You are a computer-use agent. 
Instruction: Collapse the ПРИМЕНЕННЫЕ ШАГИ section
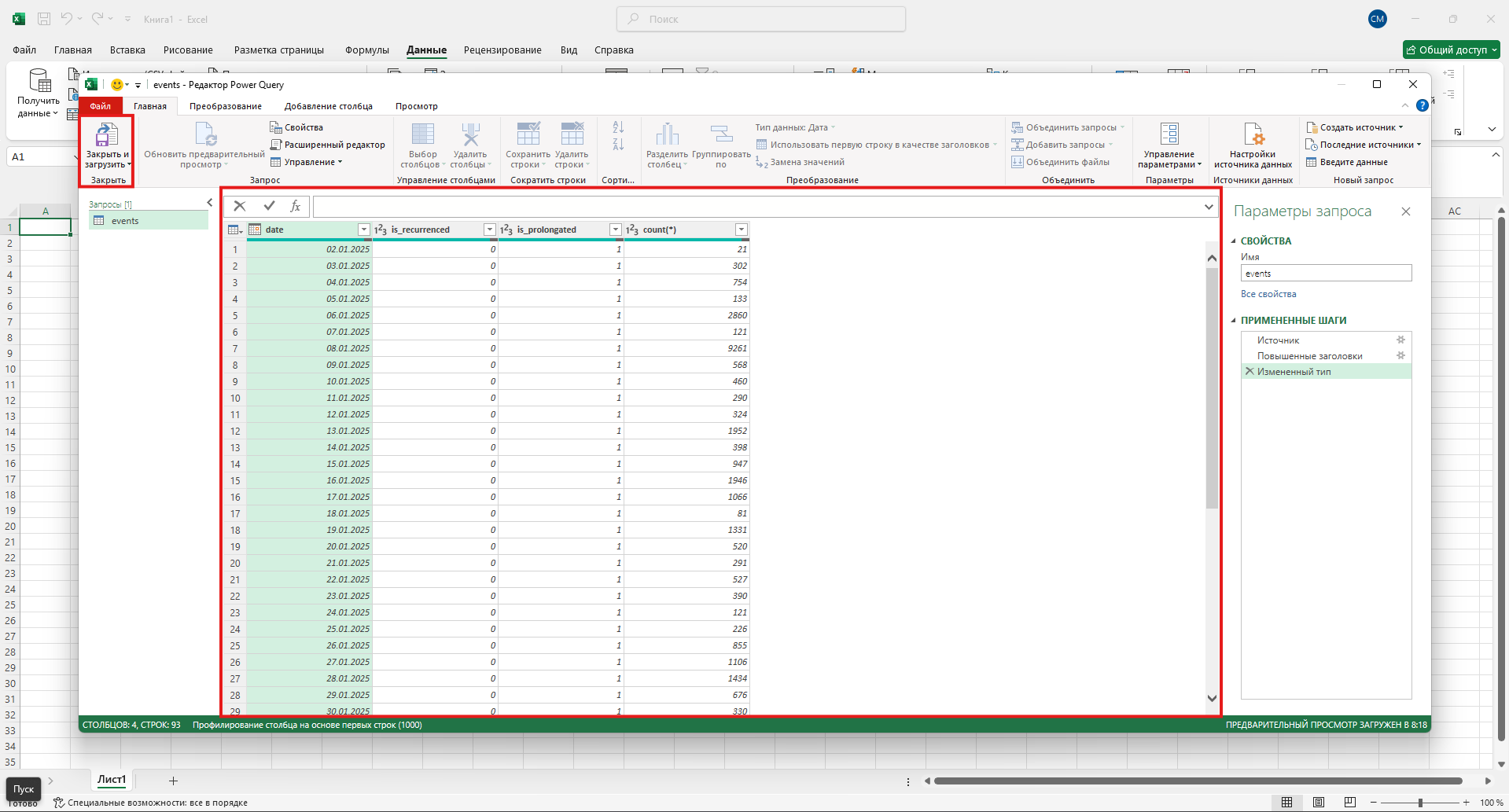[x=1233, y=321]
